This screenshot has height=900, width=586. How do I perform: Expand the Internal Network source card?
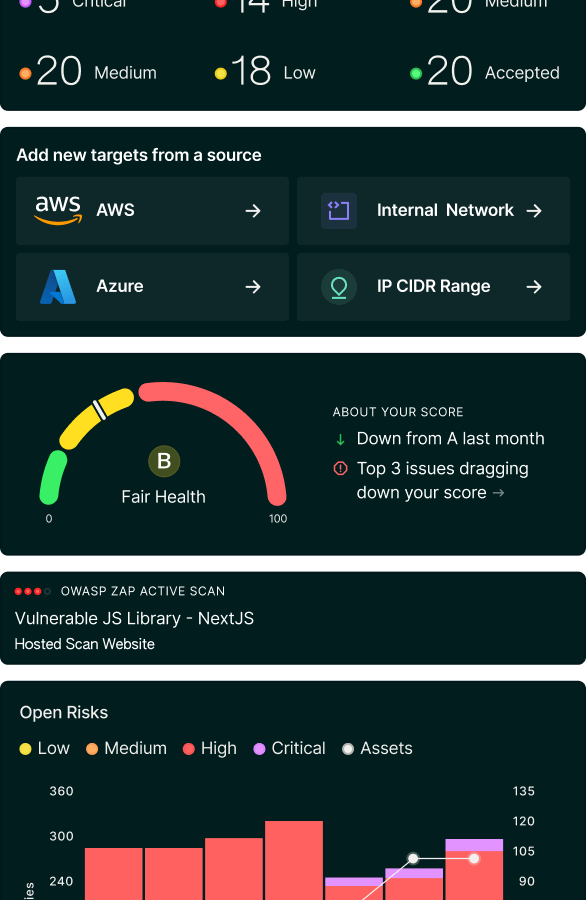pos(433,210)
